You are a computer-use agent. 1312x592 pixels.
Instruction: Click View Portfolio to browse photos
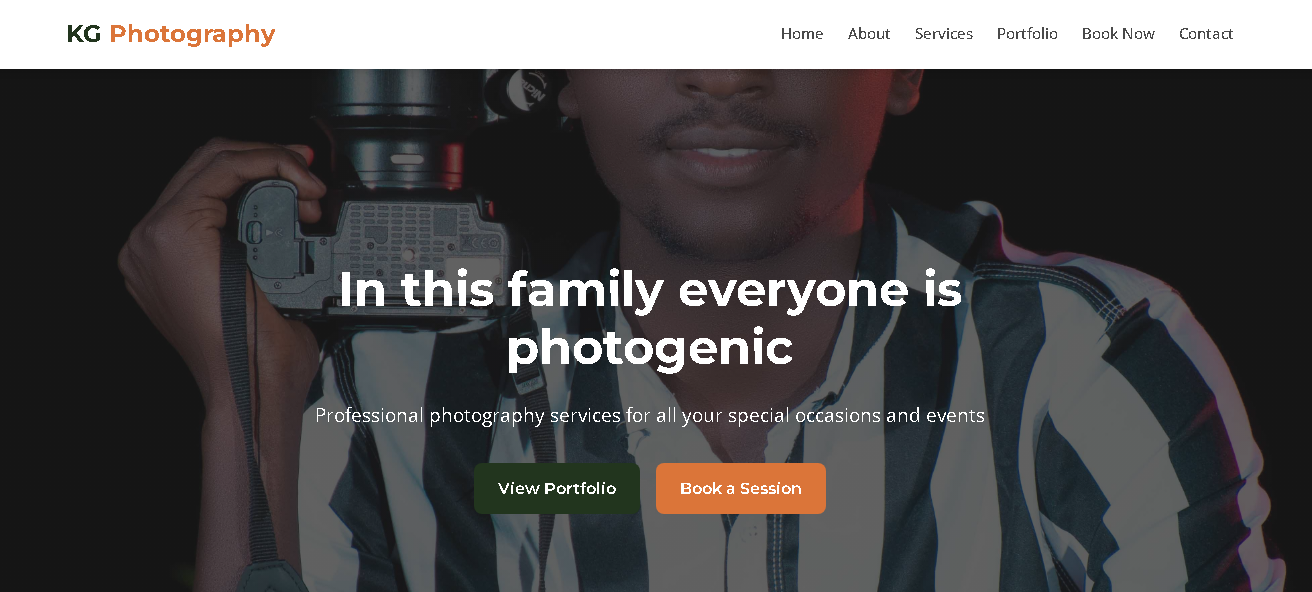pos(557,488)
